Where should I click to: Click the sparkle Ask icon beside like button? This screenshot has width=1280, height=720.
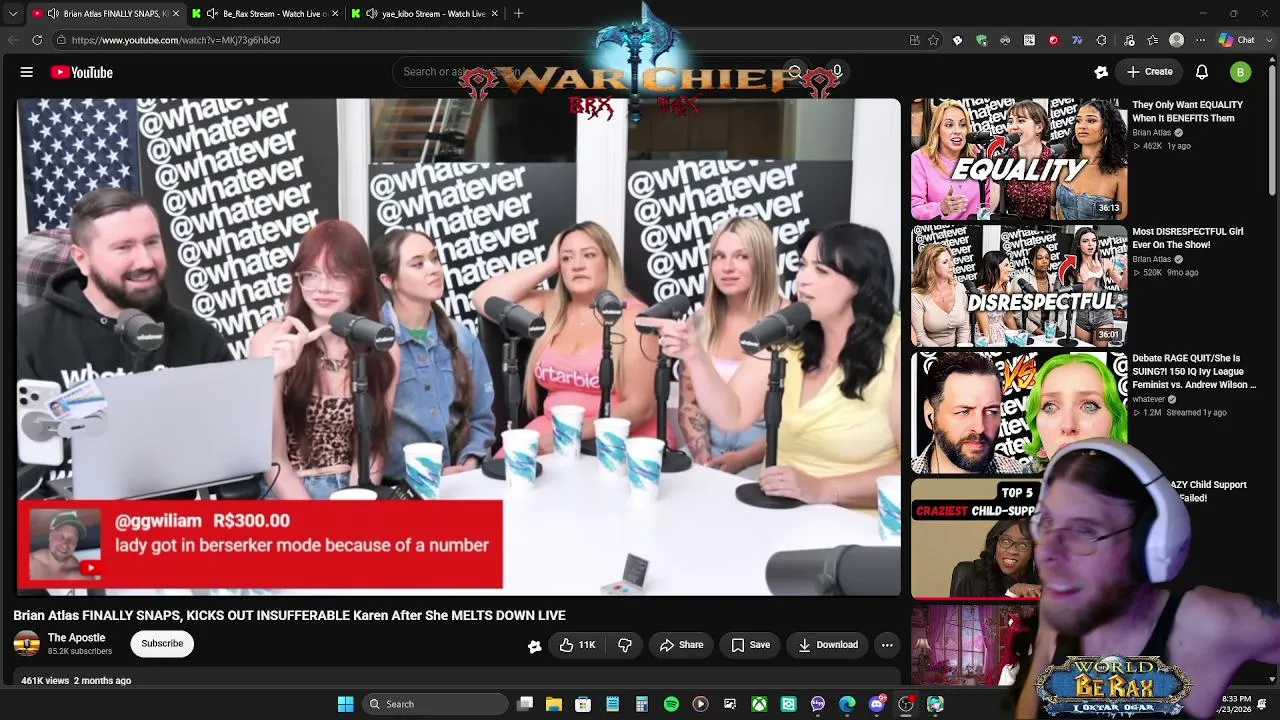point(535,646)
